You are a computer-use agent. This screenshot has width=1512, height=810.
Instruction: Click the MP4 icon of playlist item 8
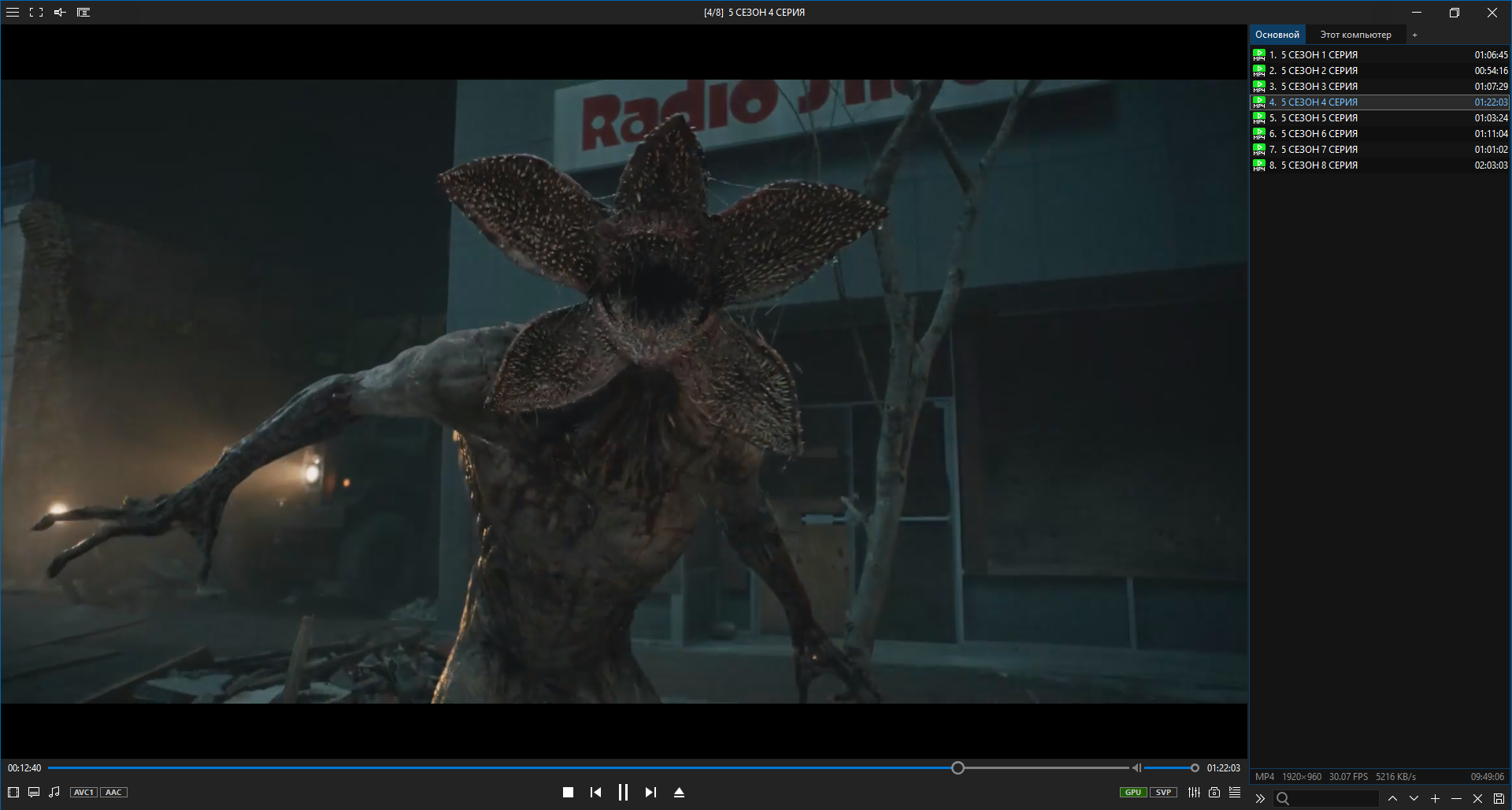pyautogui.click(x=1259, y=165)
